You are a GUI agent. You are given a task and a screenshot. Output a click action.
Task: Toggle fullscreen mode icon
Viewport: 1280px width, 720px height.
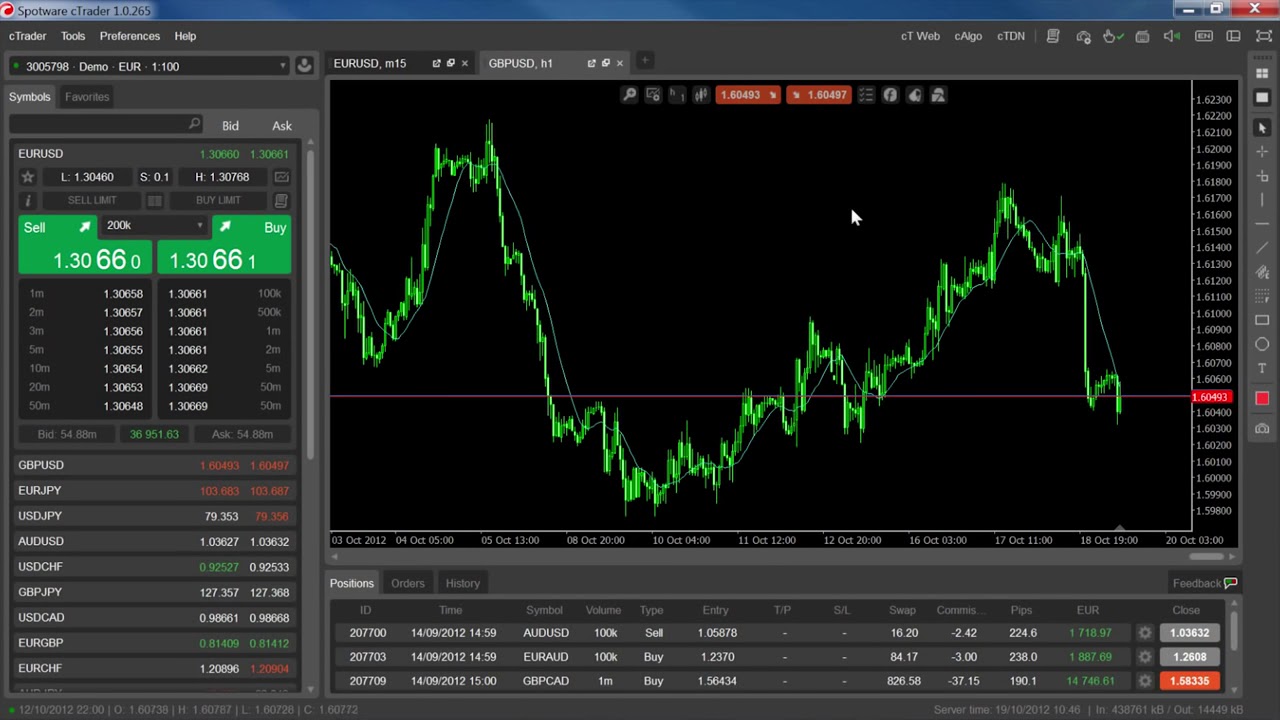(x=1264, y=37)
